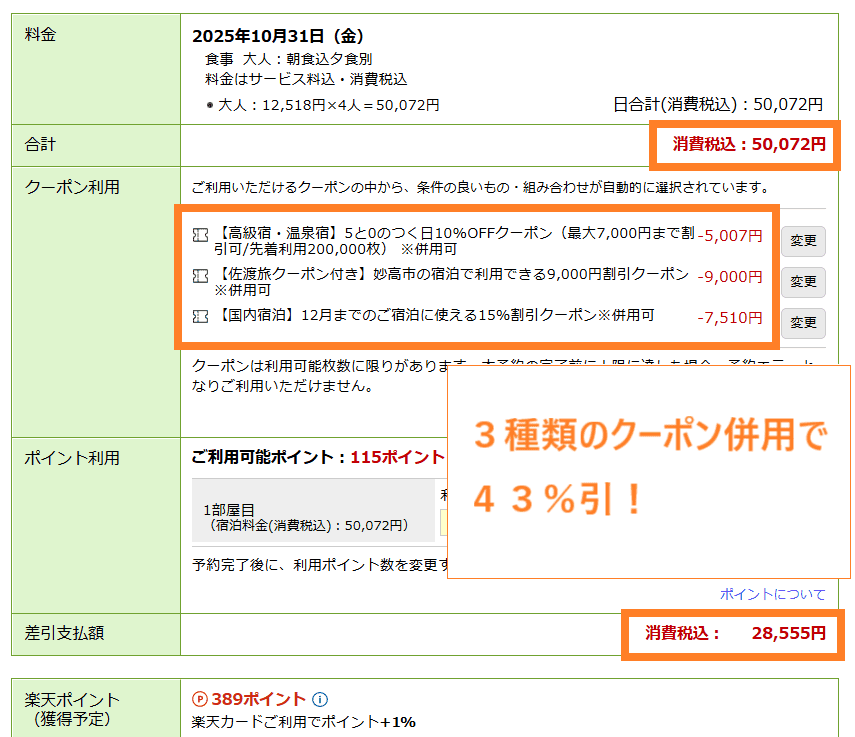Click the coupon icon beside 高級宿・温泉宿 coupon

click(x=200, y=234)
